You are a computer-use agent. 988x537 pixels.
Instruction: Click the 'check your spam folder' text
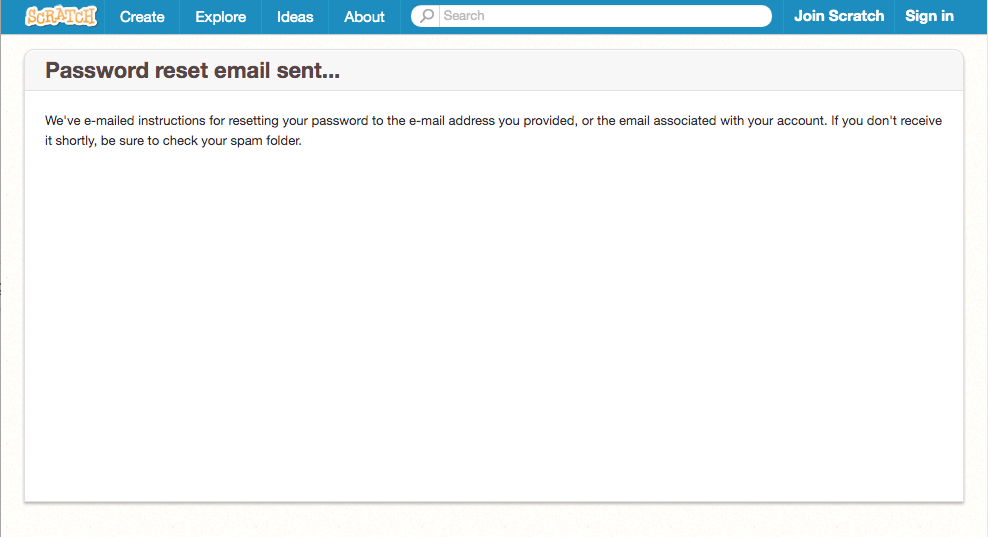click(x=232, y=141)
